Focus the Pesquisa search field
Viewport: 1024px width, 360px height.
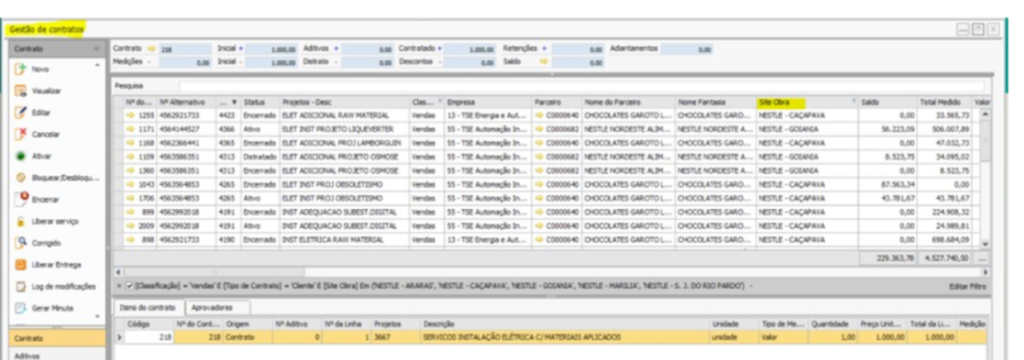click(x=581, y=86)
